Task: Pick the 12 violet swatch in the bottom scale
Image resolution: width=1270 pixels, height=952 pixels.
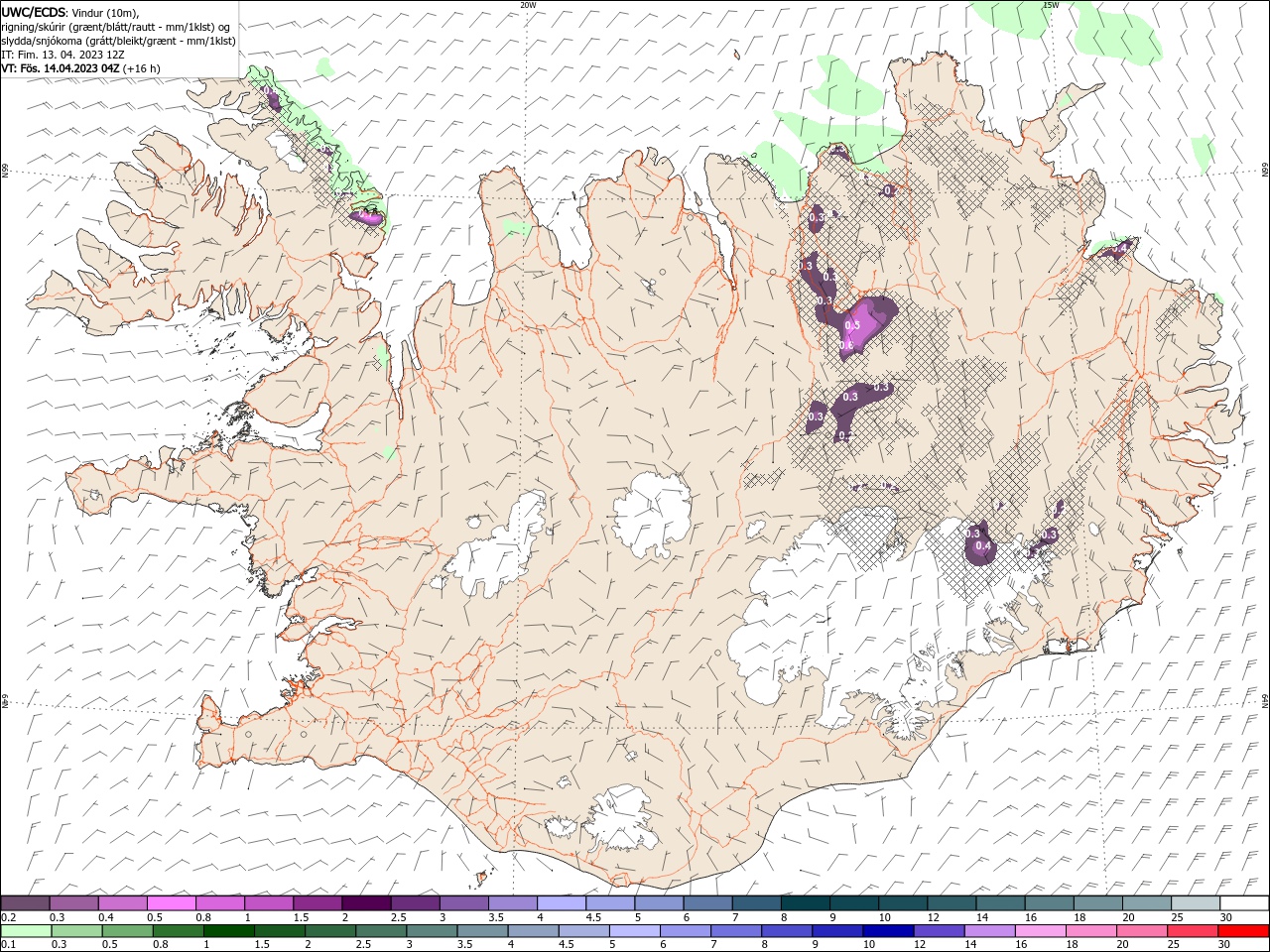Action: click(x=939, y=931)
